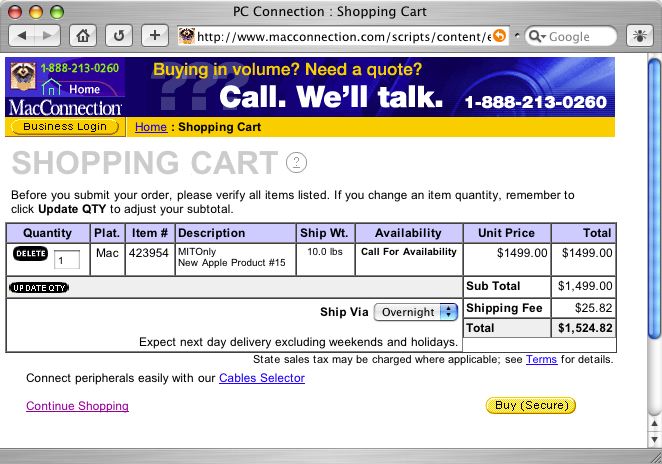Delete the MITOnly item from cart
Screen dimensions: 662x464
pos(30,253)
